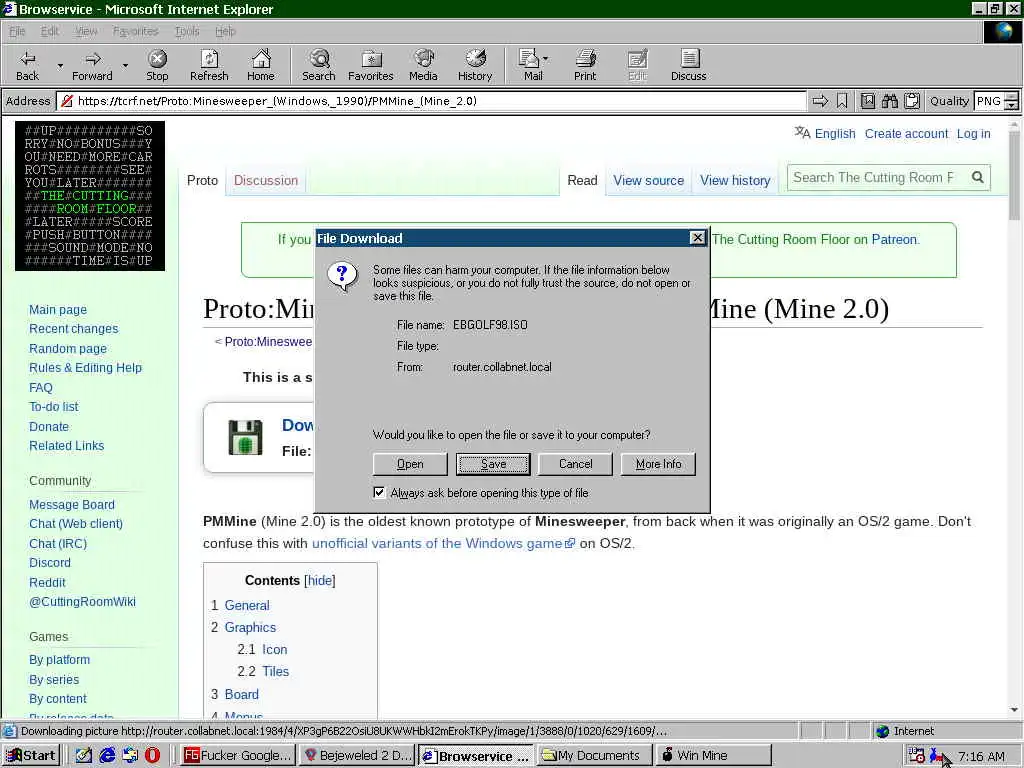The height and width of the screenshot is (768, 1024).
Task: Click the unofficial variants external link
Action: coord(443,543)
